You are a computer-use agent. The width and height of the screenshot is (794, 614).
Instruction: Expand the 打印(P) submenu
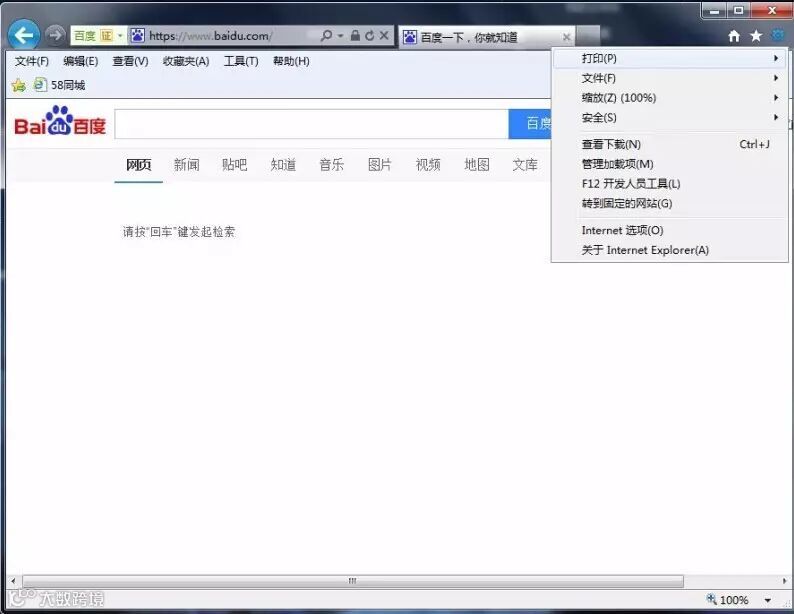[669, 59]
